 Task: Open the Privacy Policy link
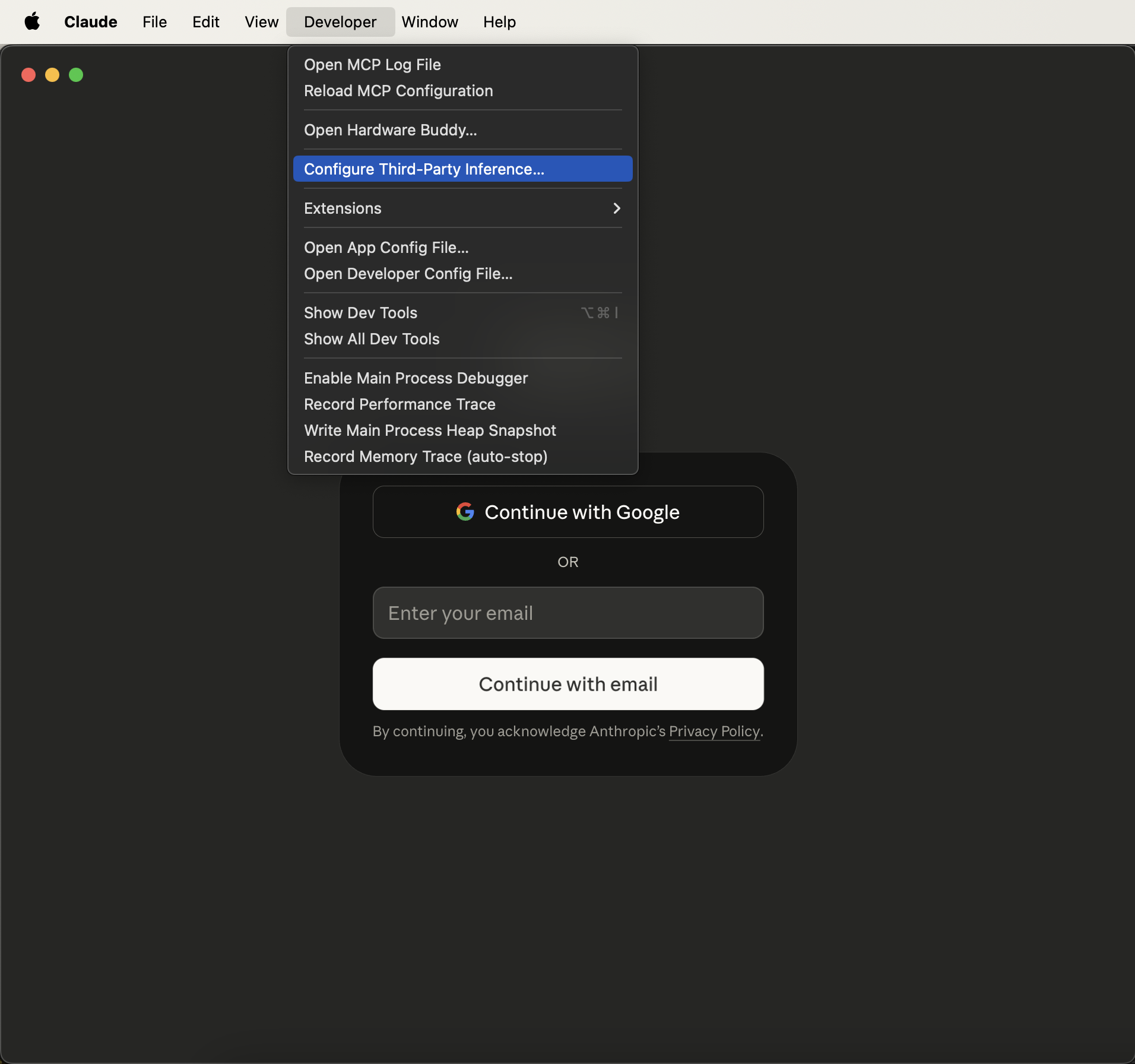coord(714,731)
